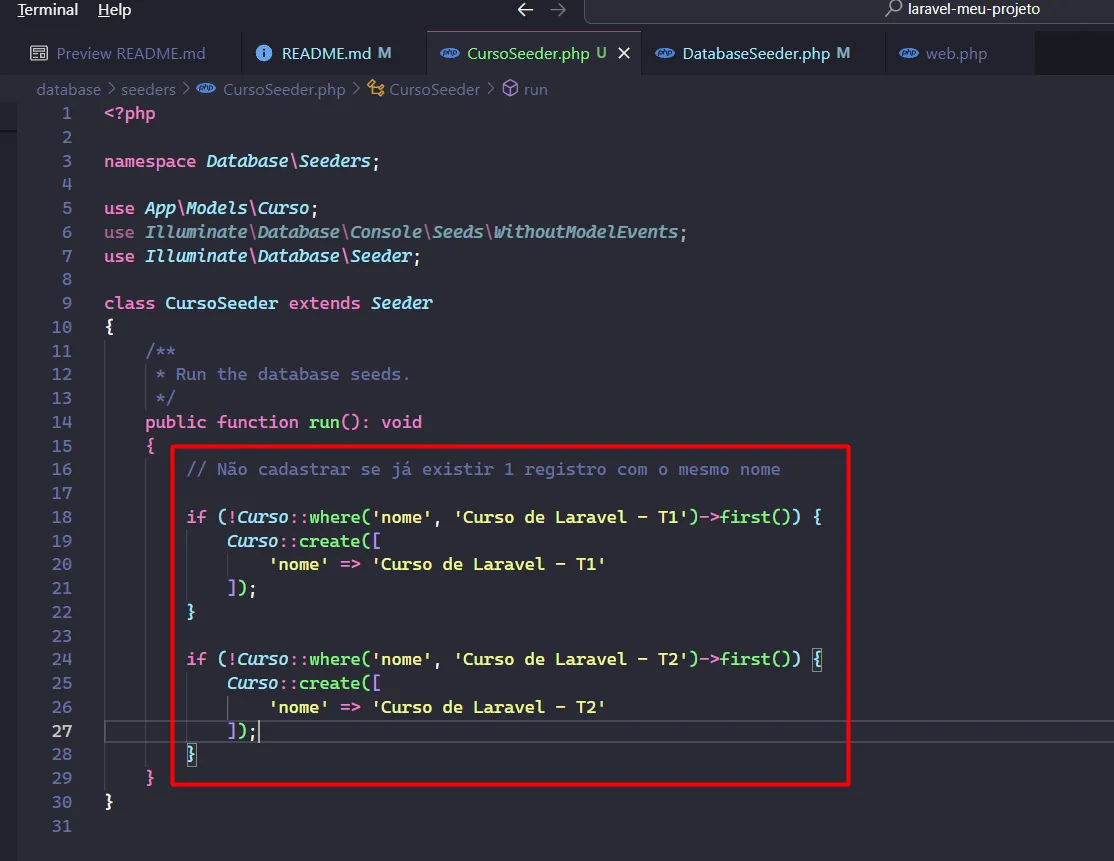Click the PHP icon on web.php tab
Image resolution: width=1114 pixels, height=861 pixels.
tap(909, 53)
